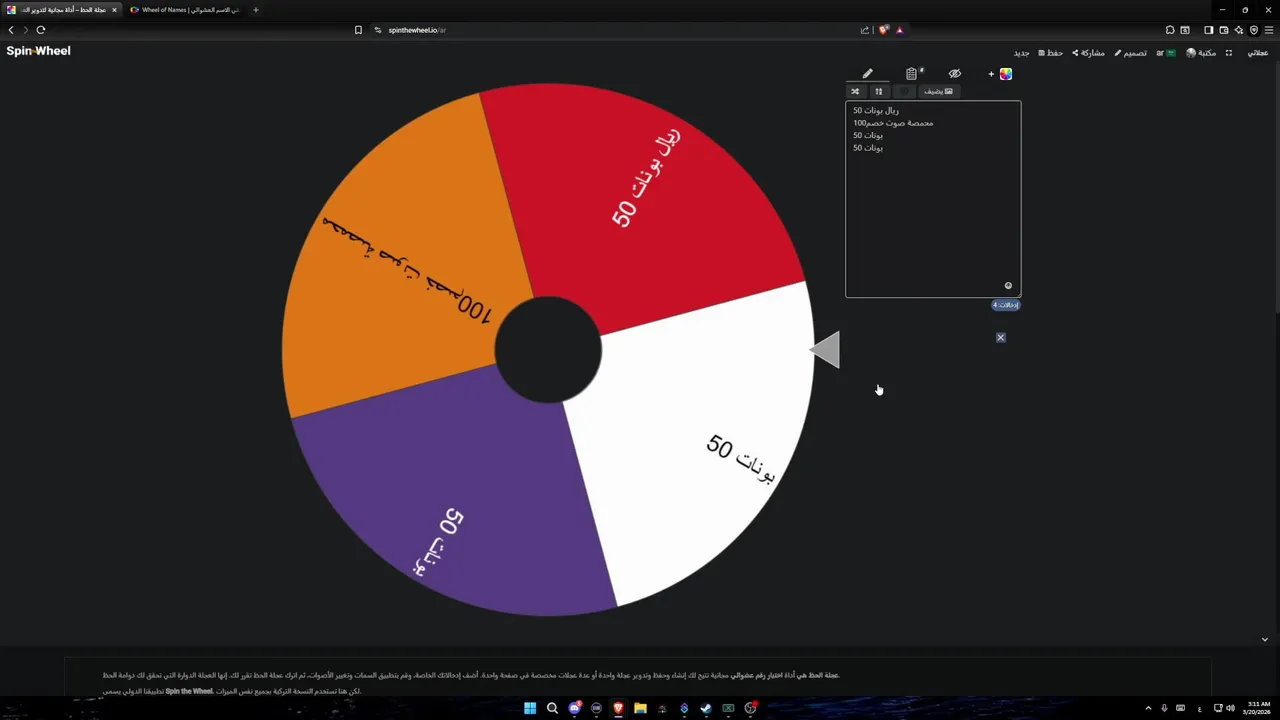
Task: Click the share page icon in address bar
Action: click(x=865, y=30)
